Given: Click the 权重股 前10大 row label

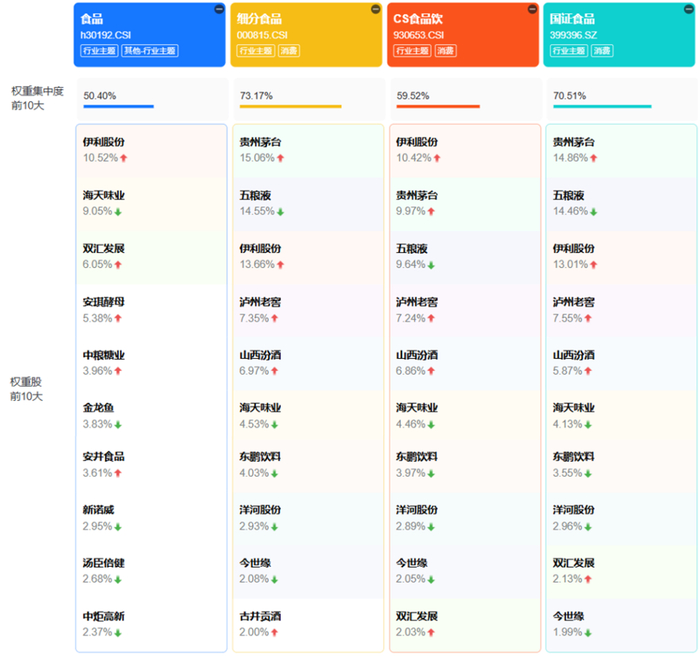Looking at the screenshot, I should click(26, 389).
